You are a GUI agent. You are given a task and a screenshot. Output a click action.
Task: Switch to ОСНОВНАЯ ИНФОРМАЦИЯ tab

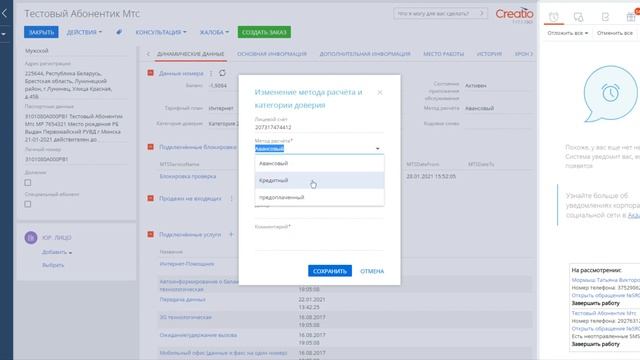pyautogui.click(x=272, y=54)
